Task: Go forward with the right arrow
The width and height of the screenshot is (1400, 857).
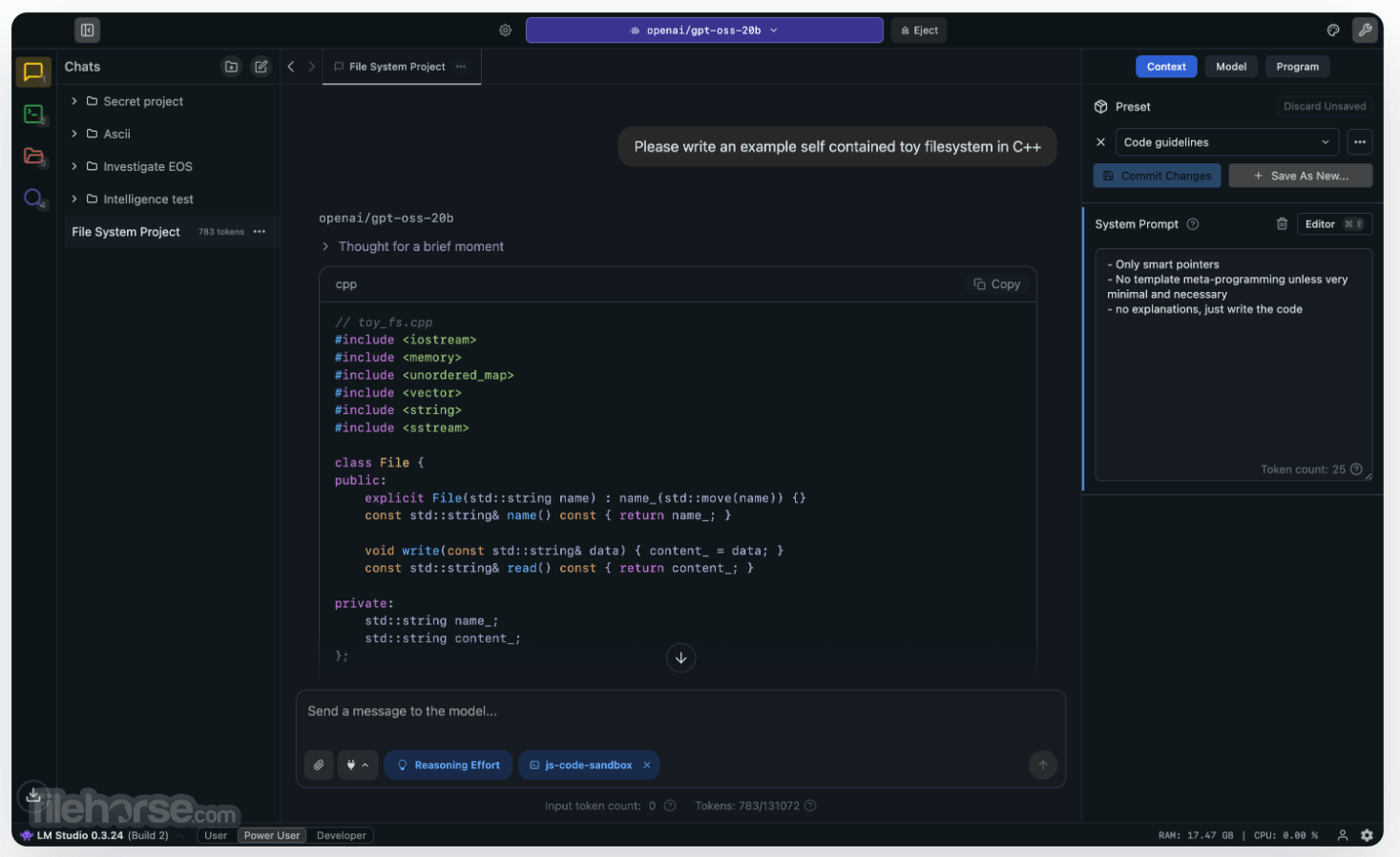Action: point(311,67)
